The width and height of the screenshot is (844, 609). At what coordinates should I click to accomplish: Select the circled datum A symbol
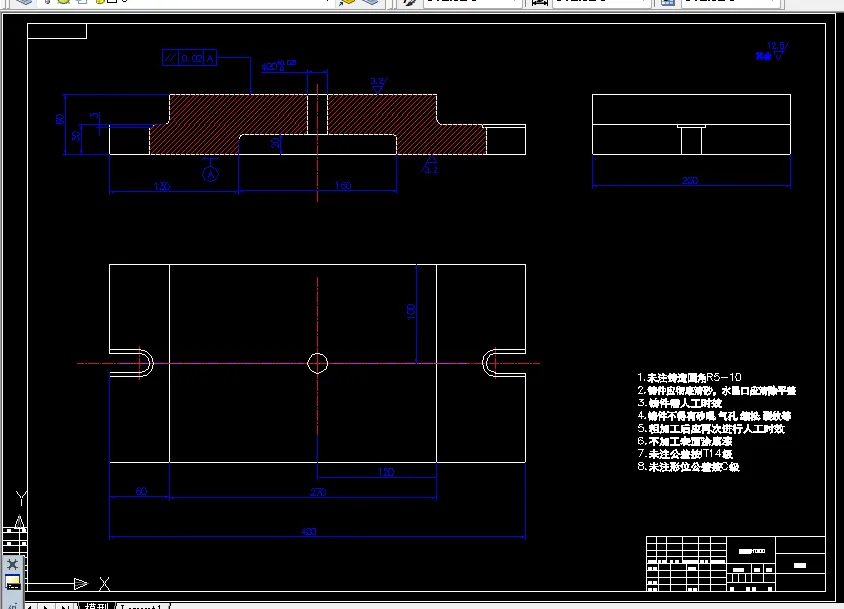[210, 174]
